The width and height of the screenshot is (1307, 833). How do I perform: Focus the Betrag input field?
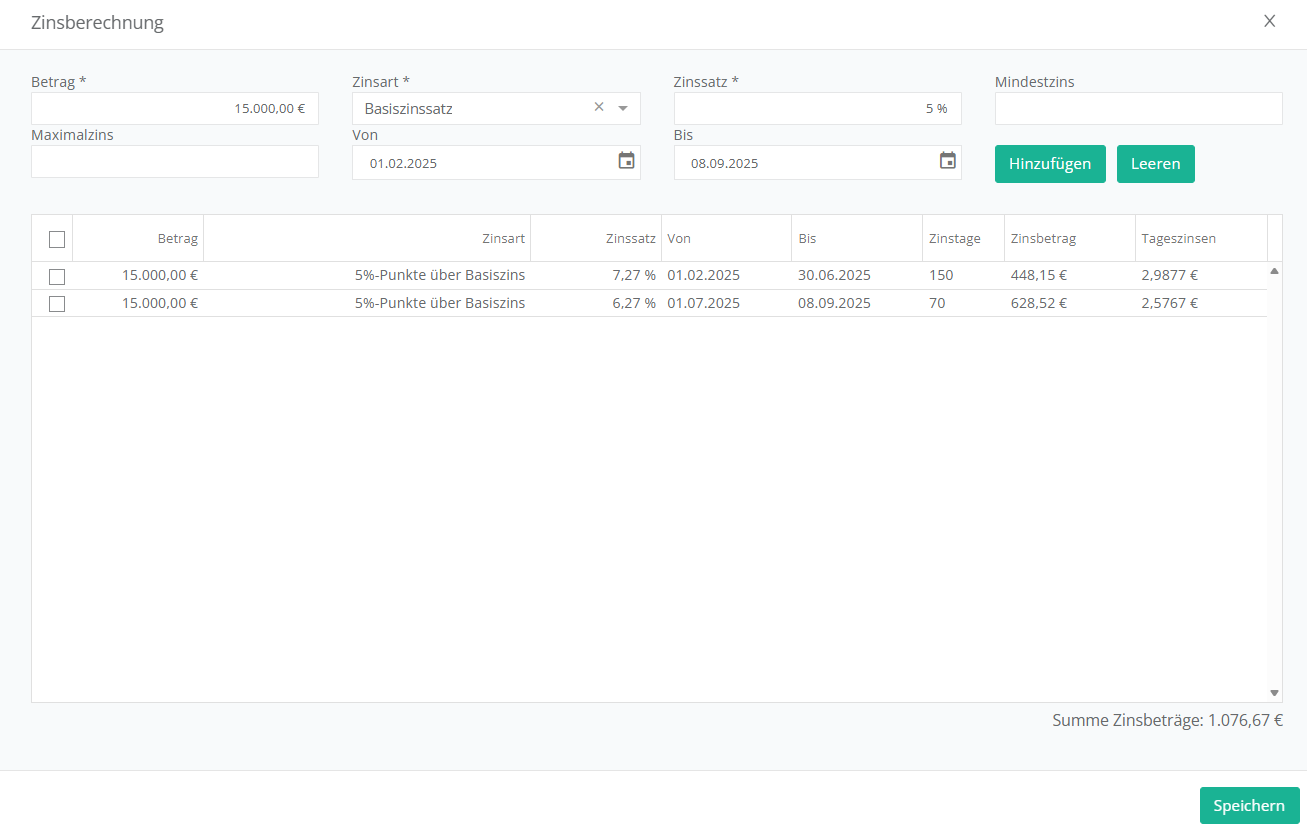click(x=174, y=108)
